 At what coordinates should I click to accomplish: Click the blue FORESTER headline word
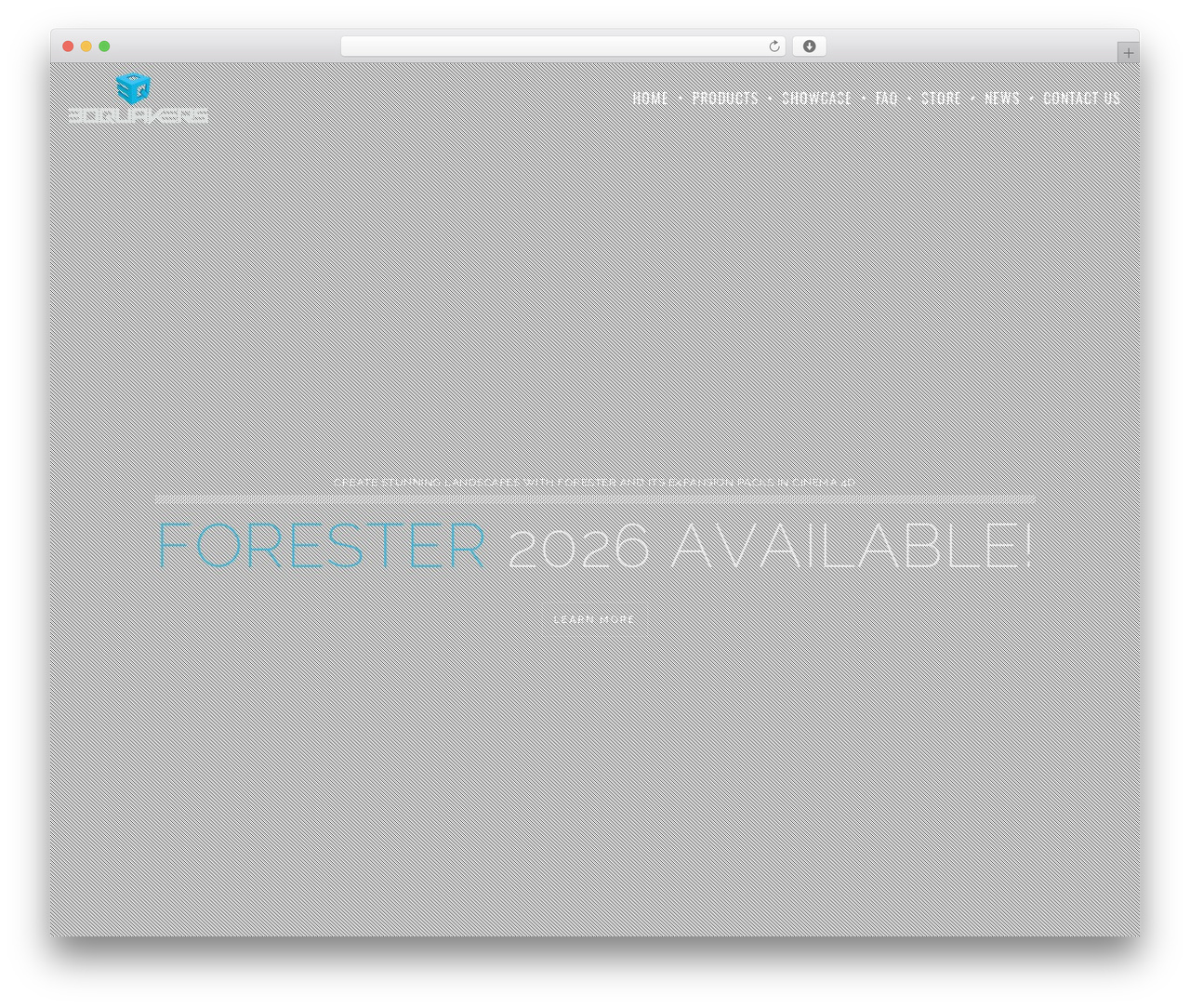click(x=321, y=546)
